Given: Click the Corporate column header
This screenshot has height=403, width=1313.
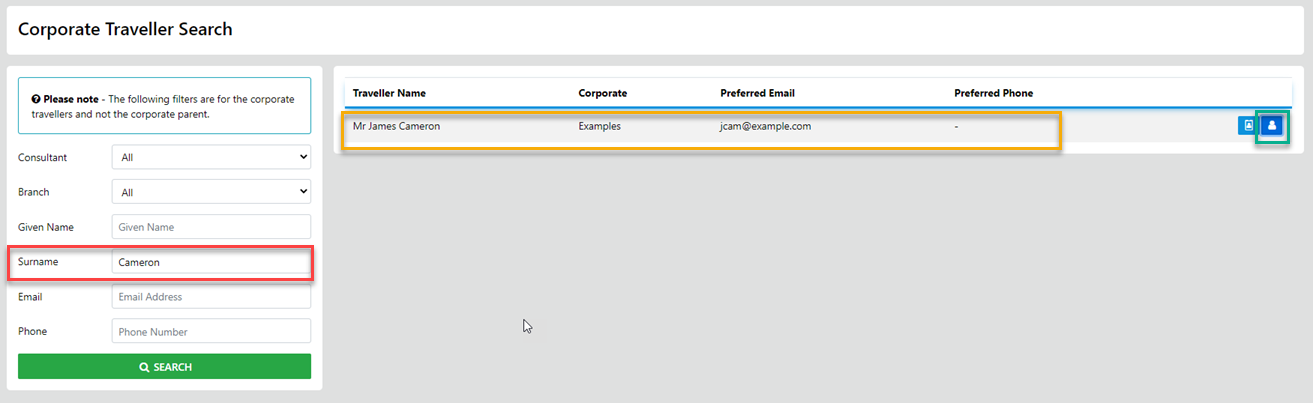Looking at the screenshot, I should pos(602,93).
